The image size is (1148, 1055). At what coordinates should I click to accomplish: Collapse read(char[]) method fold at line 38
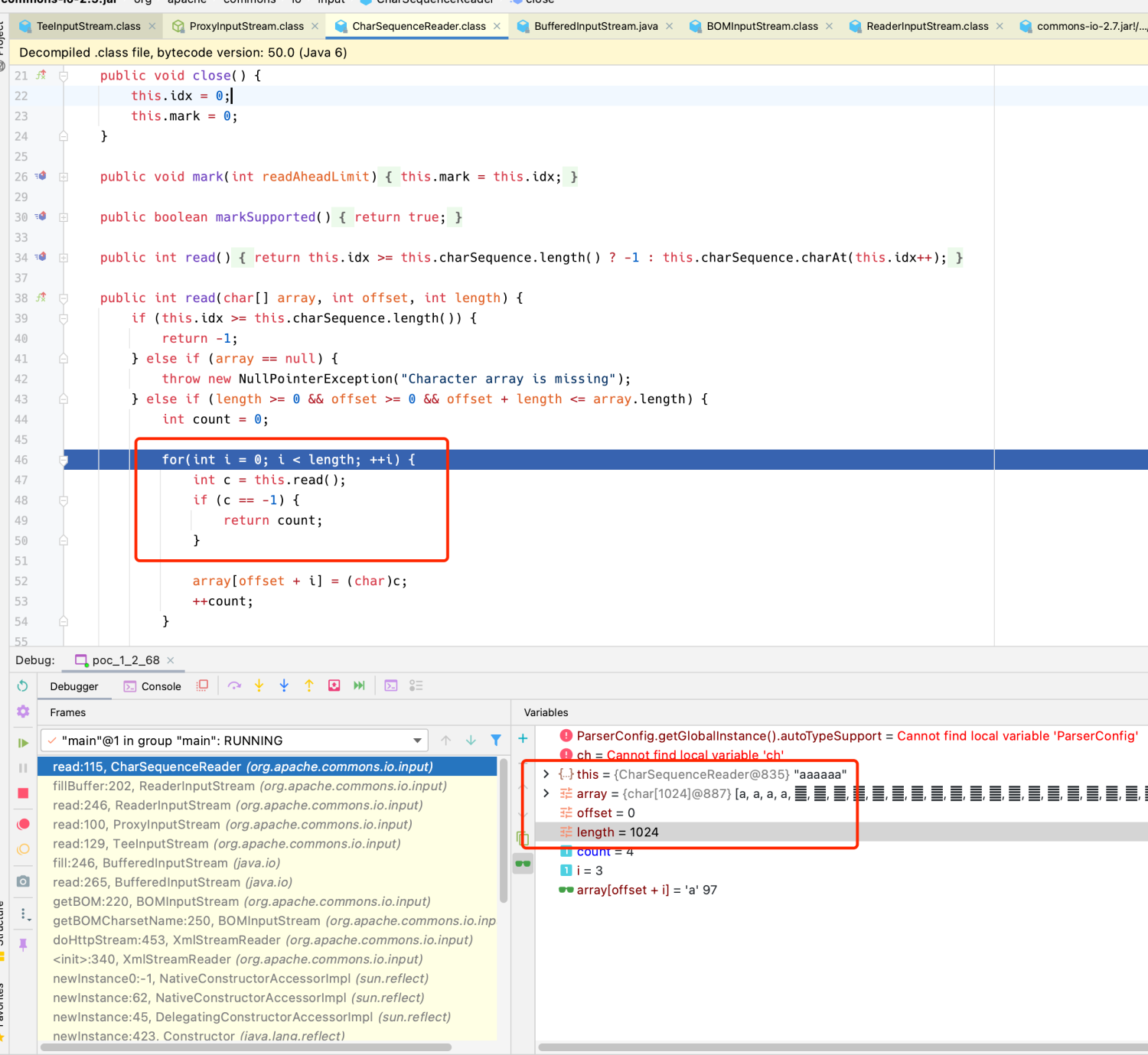click(64, 298)
